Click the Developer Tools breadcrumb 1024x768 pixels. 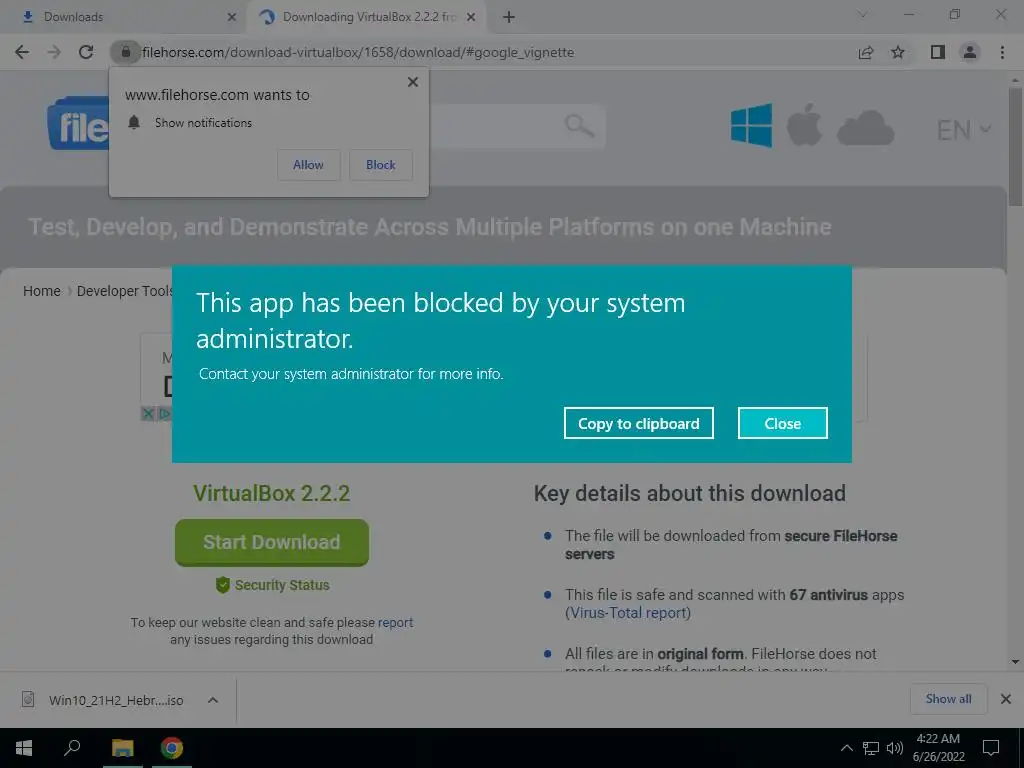125,291
